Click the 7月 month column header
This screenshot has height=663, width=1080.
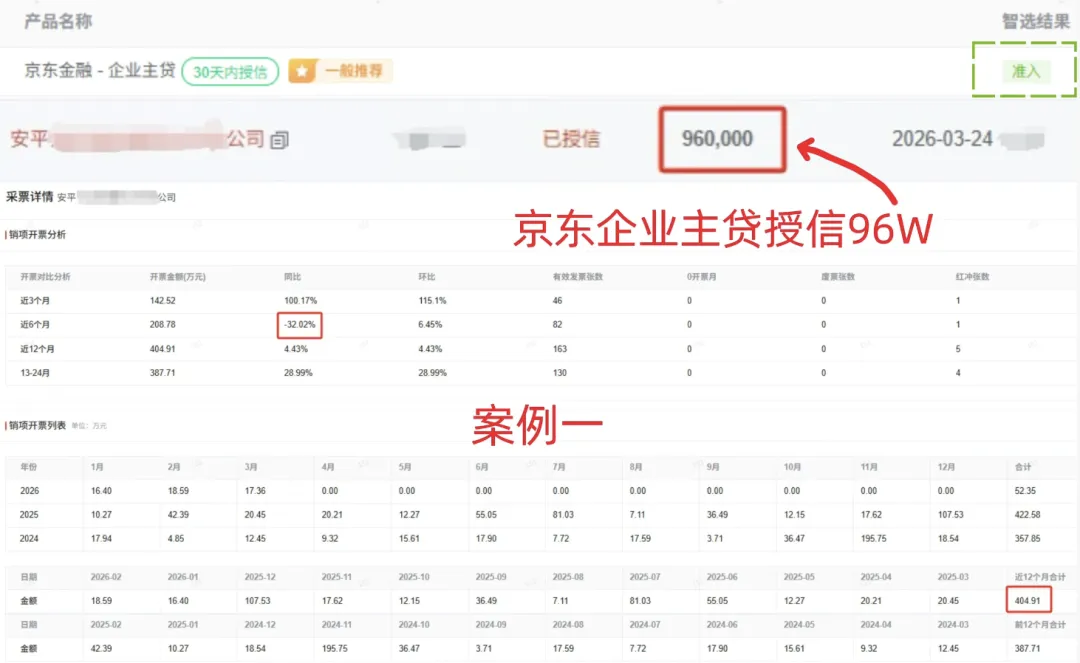(x=559, y=467)
